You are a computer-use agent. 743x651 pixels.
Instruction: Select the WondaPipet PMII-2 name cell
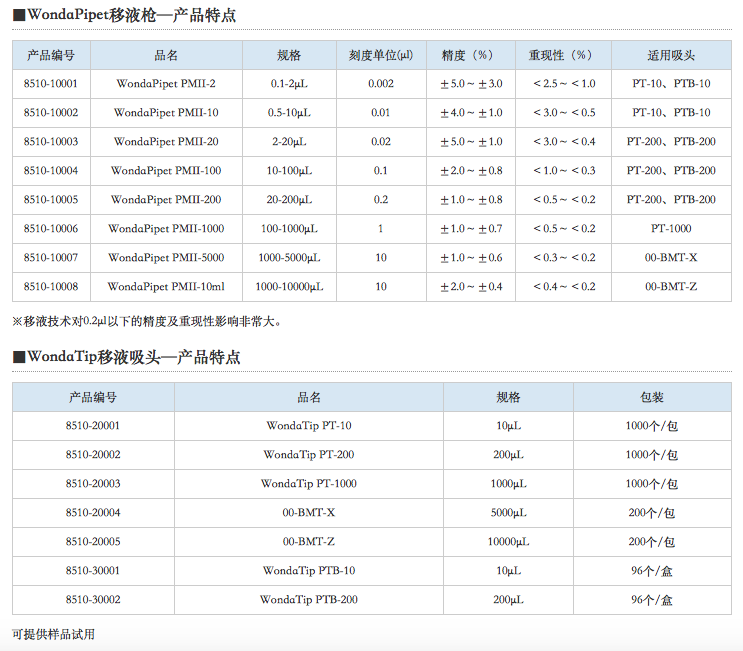(x=166, y=84)
